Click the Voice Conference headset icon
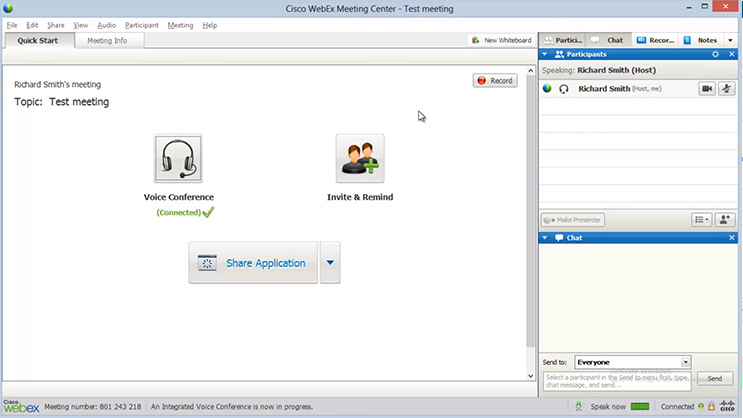Image resolution: width=743 pixels, height=418 pixels. tap(178, 158)
